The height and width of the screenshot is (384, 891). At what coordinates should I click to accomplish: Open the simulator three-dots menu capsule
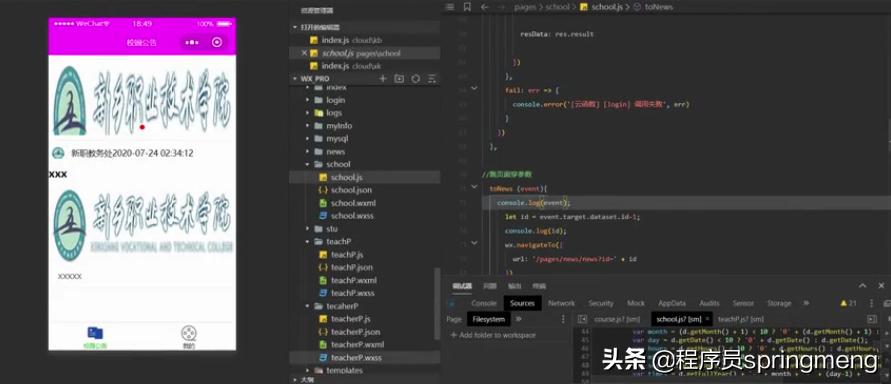coord(192,43)
